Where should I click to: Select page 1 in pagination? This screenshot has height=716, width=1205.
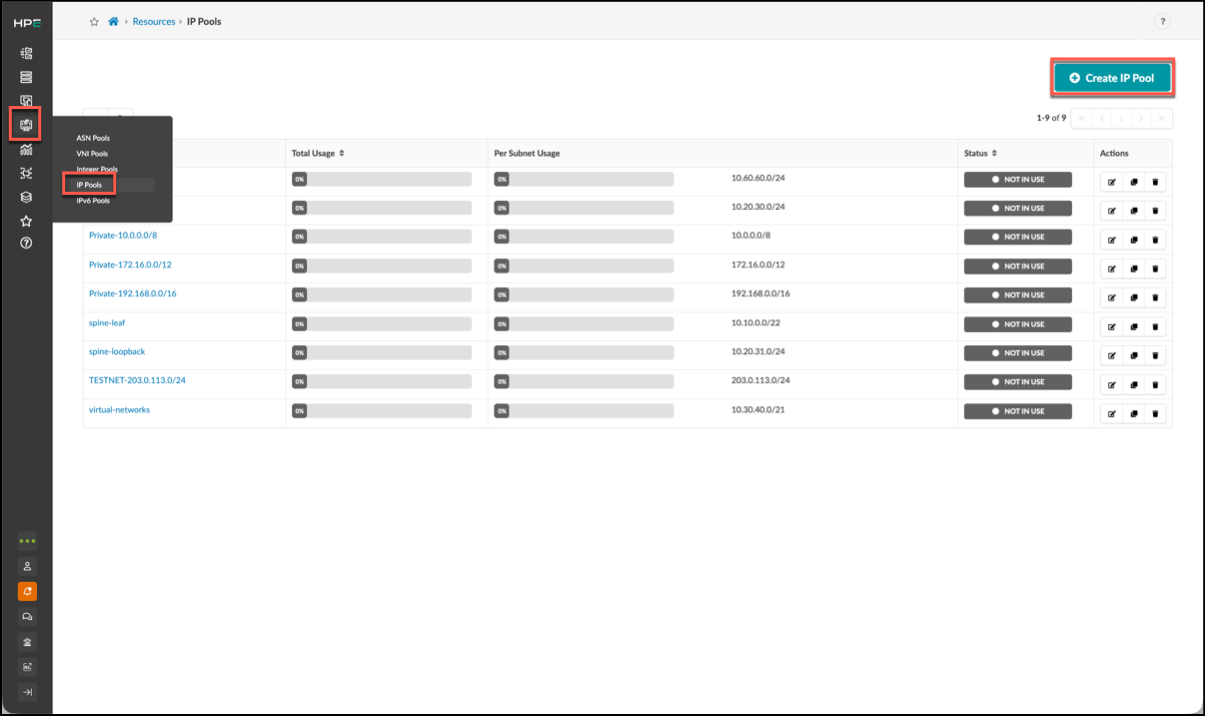coord(1121,118)
